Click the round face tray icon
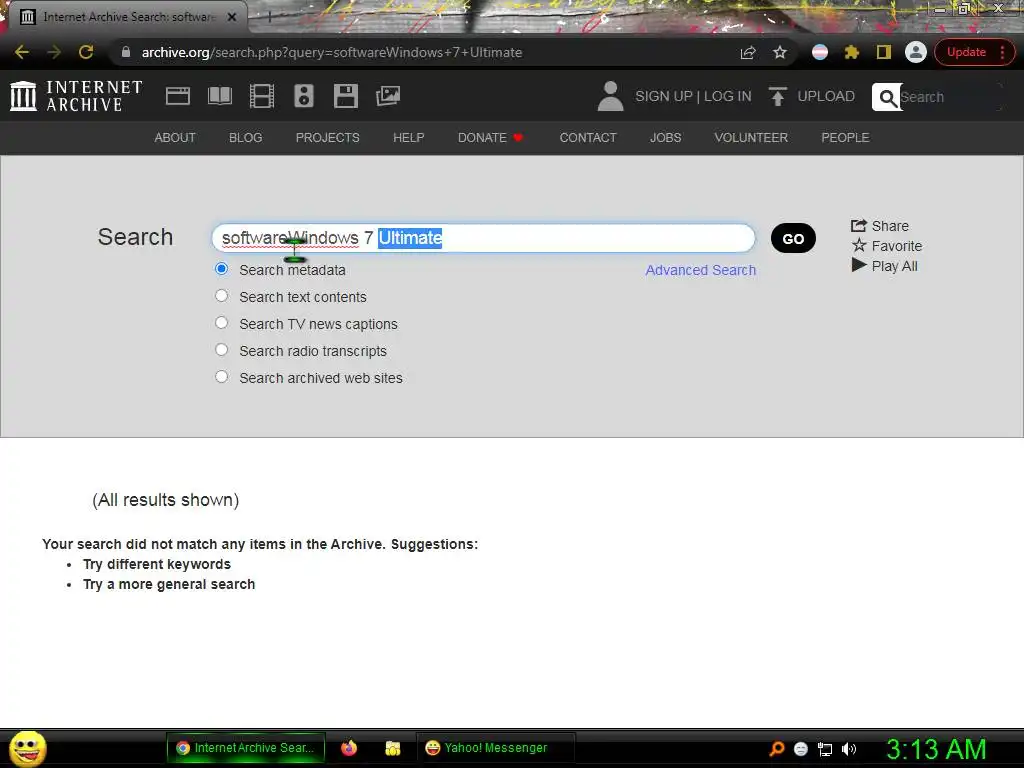Image resolution: width=1024 pixels, height=768 pixels. pos(801,749)
